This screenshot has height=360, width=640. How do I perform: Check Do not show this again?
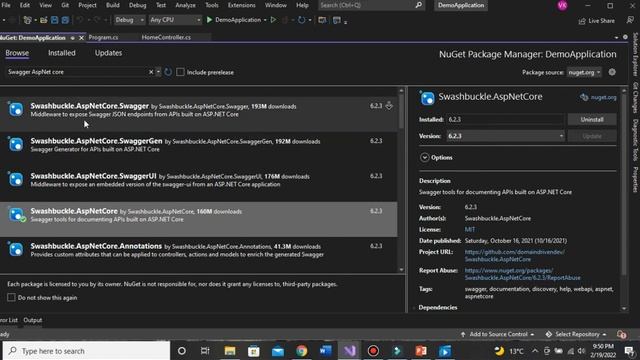pyautogui.click(x=11, y=298)
